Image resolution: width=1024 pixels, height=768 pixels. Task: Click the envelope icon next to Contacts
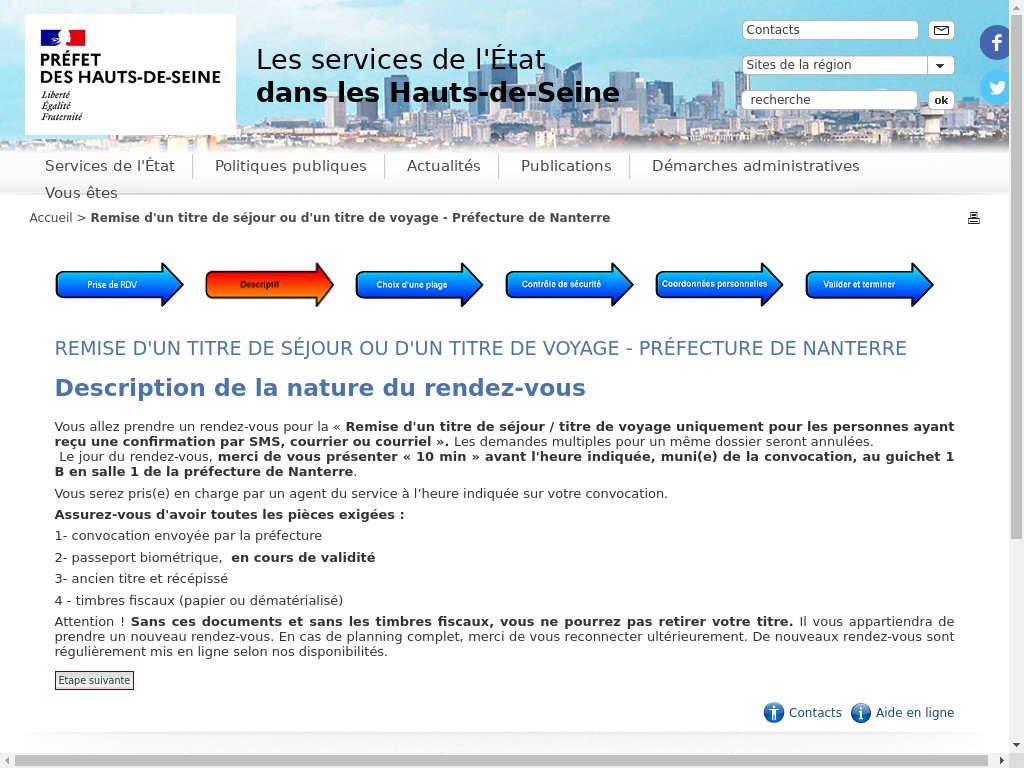pyautogui.click(x=941, y=30)
